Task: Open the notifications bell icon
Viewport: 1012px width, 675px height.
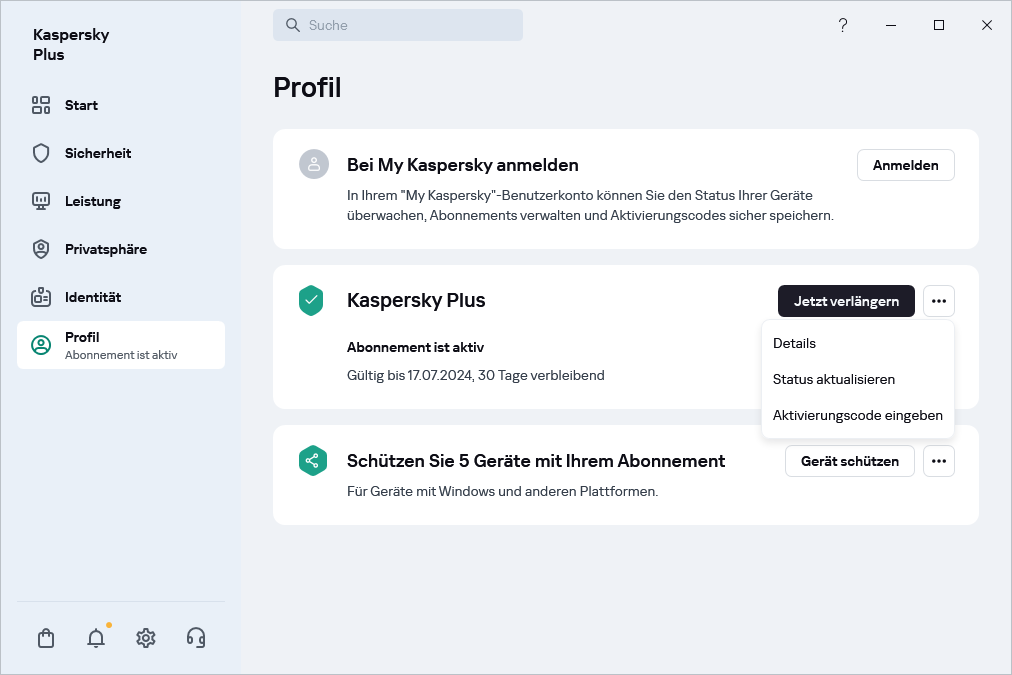Action: (96, 638)
